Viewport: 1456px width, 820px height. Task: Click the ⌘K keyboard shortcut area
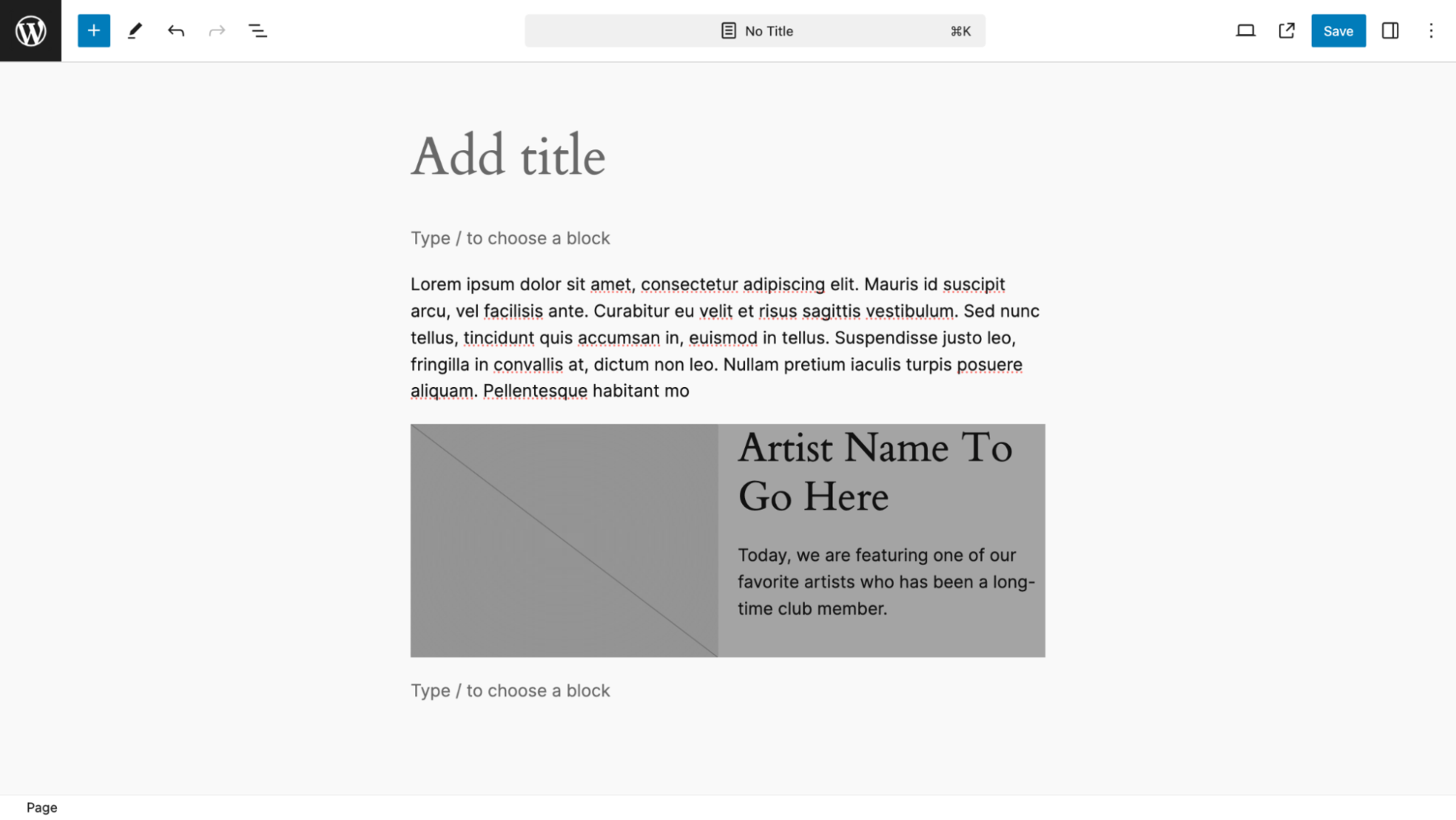(x=961, y=30)
